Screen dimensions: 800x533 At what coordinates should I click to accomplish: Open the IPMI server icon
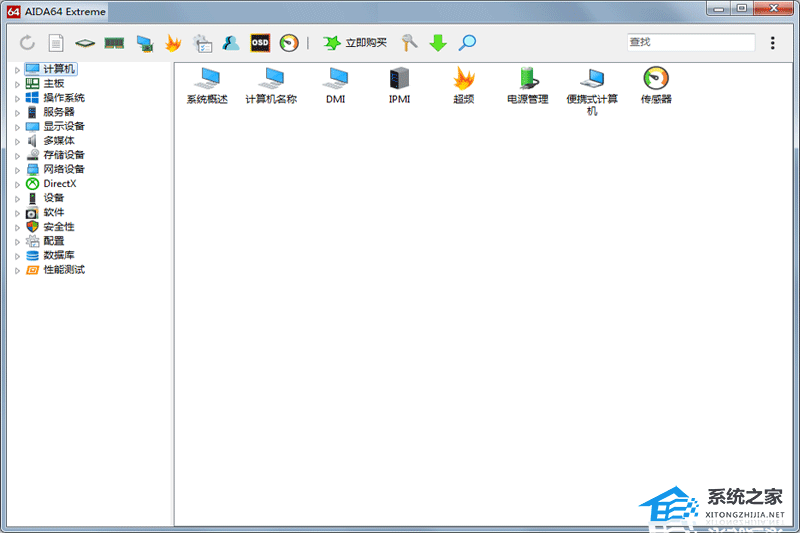tap(399, 86)
